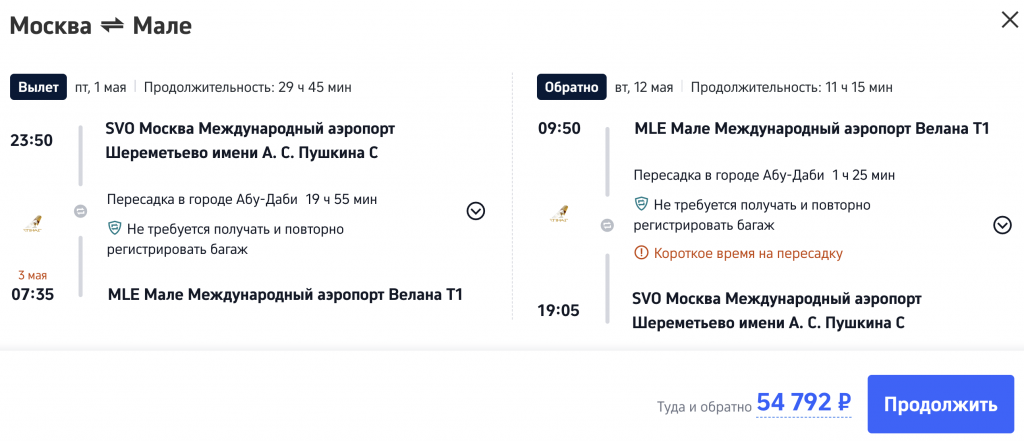1024x441 pixels.
Task: Close the Москва–Мале flight details dialog
Action: [1009, 19]
